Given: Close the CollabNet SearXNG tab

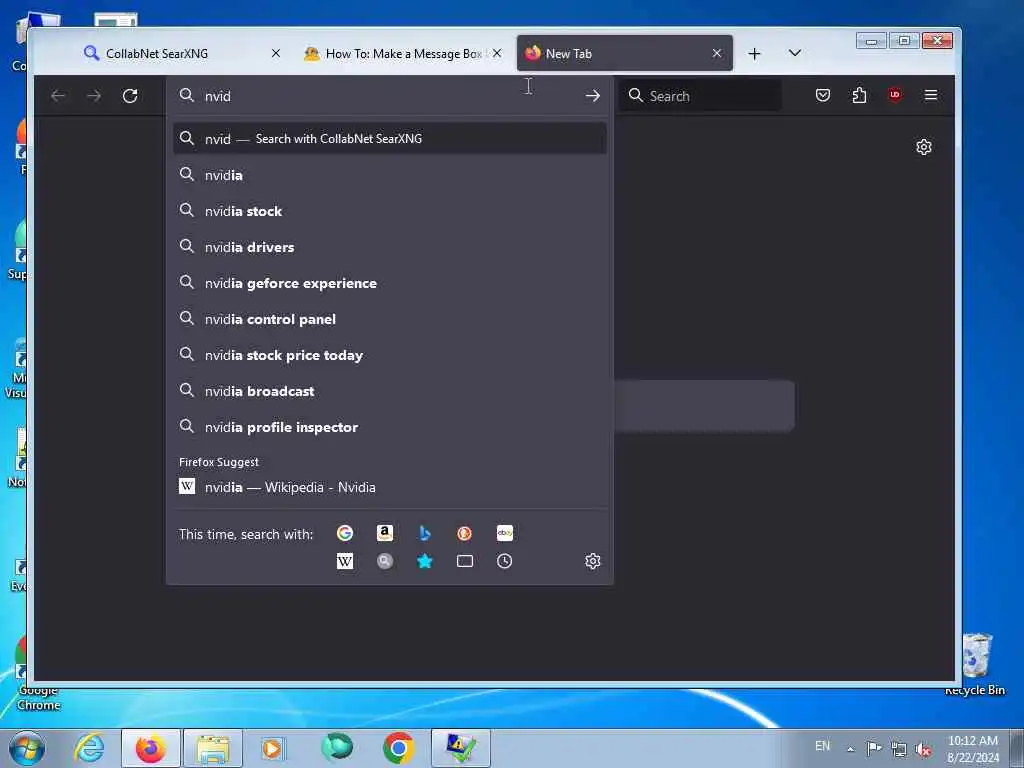Looking at the screenshot, I should tap(276, 54).
